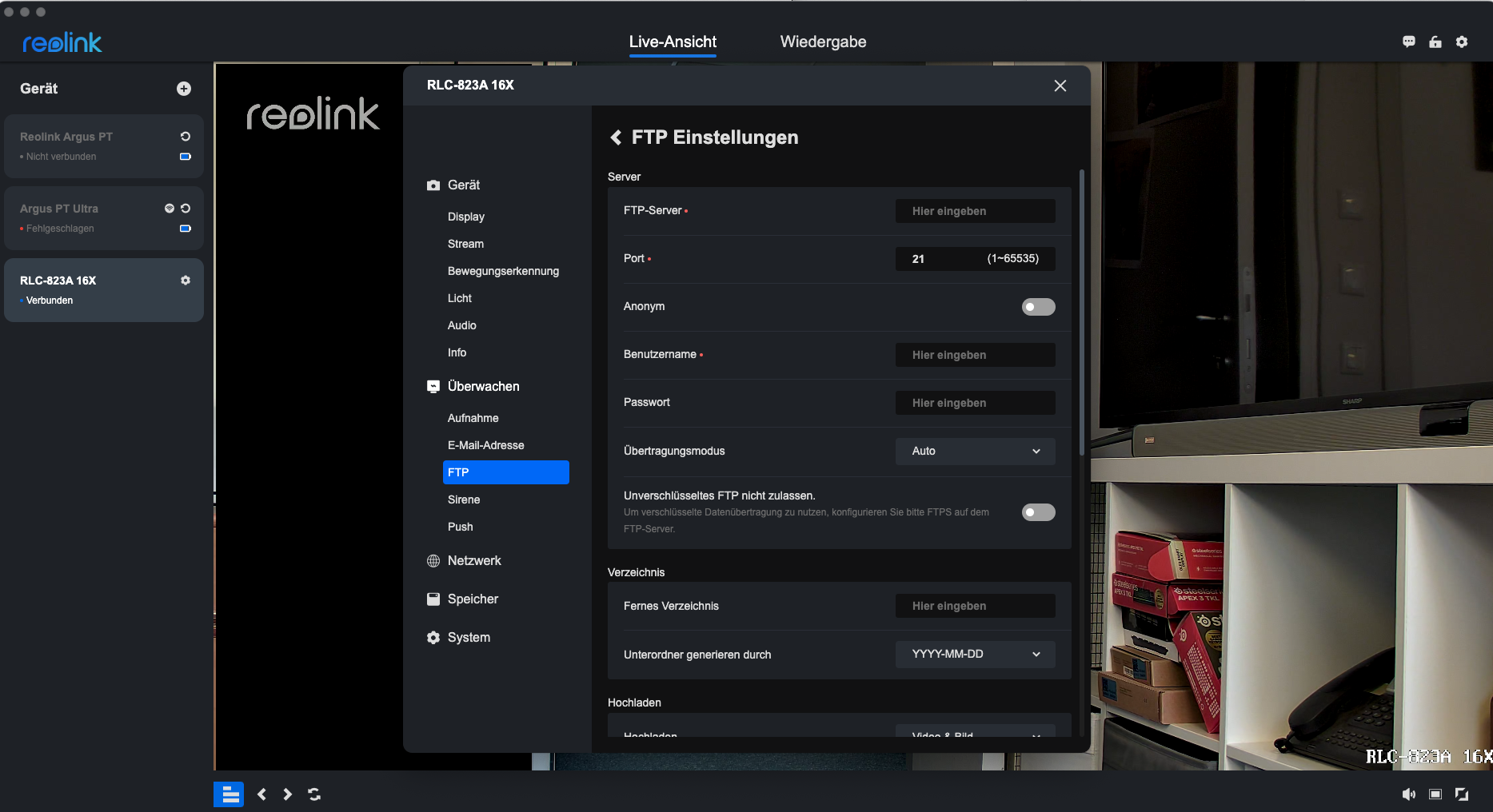Toggle the Anonym switch

(x=1039, y=307)
